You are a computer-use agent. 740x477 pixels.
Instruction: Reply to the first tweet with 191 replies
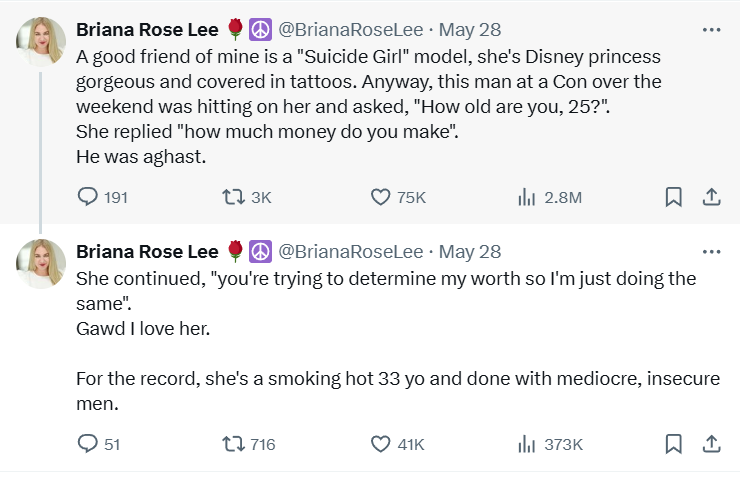point(88,197)
